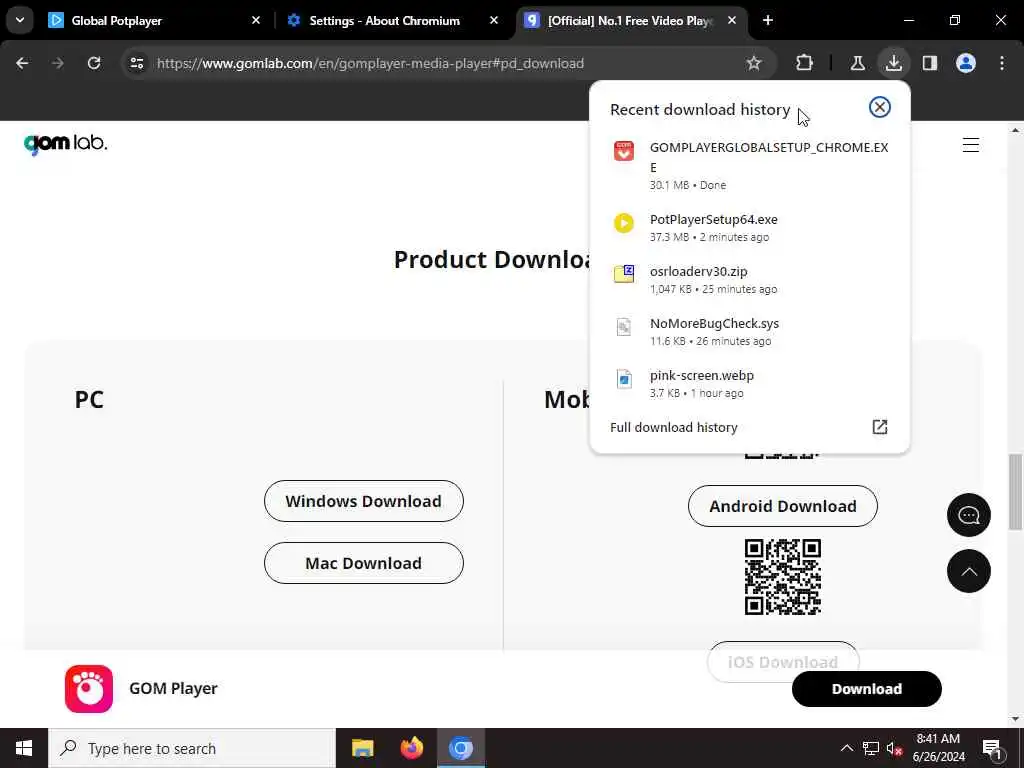
Task: Click the black Download button in bottom bar
Action: coord(867,689)
